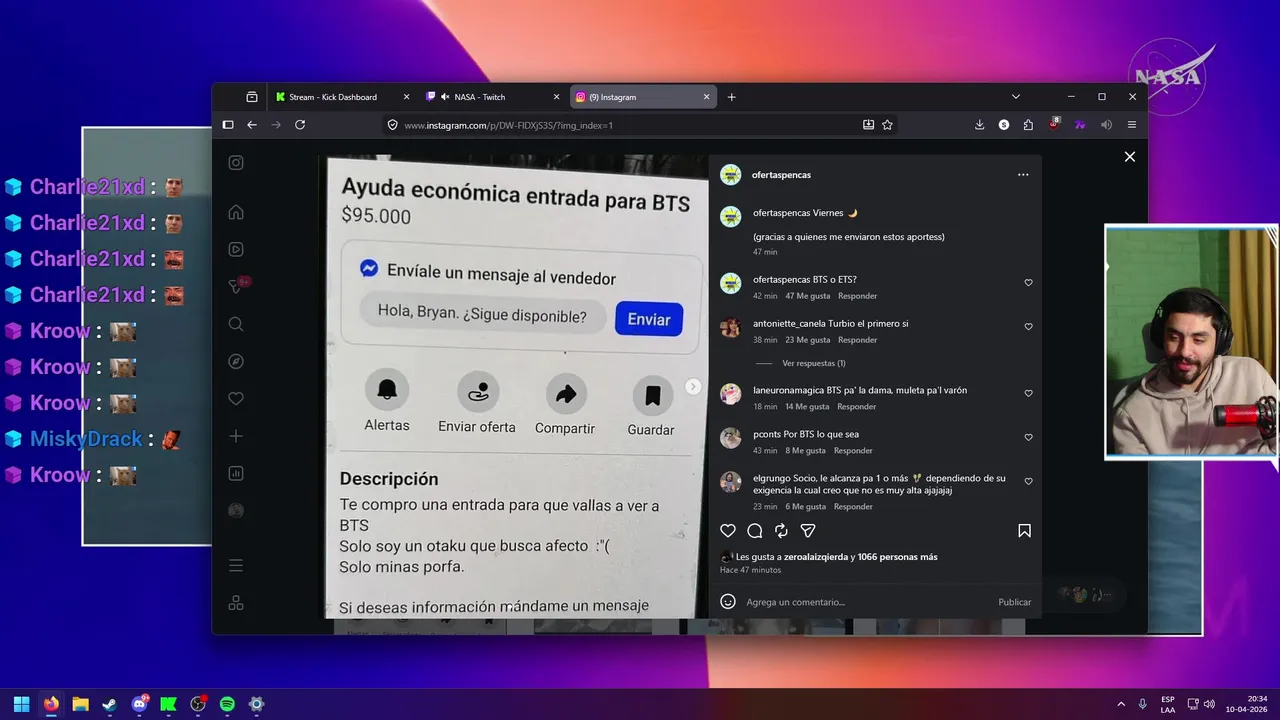Open Instagram dashboard chart icon in sidebar
Image resolution: width=1280 pixels, height=720 pixels.
pos(236,473)
